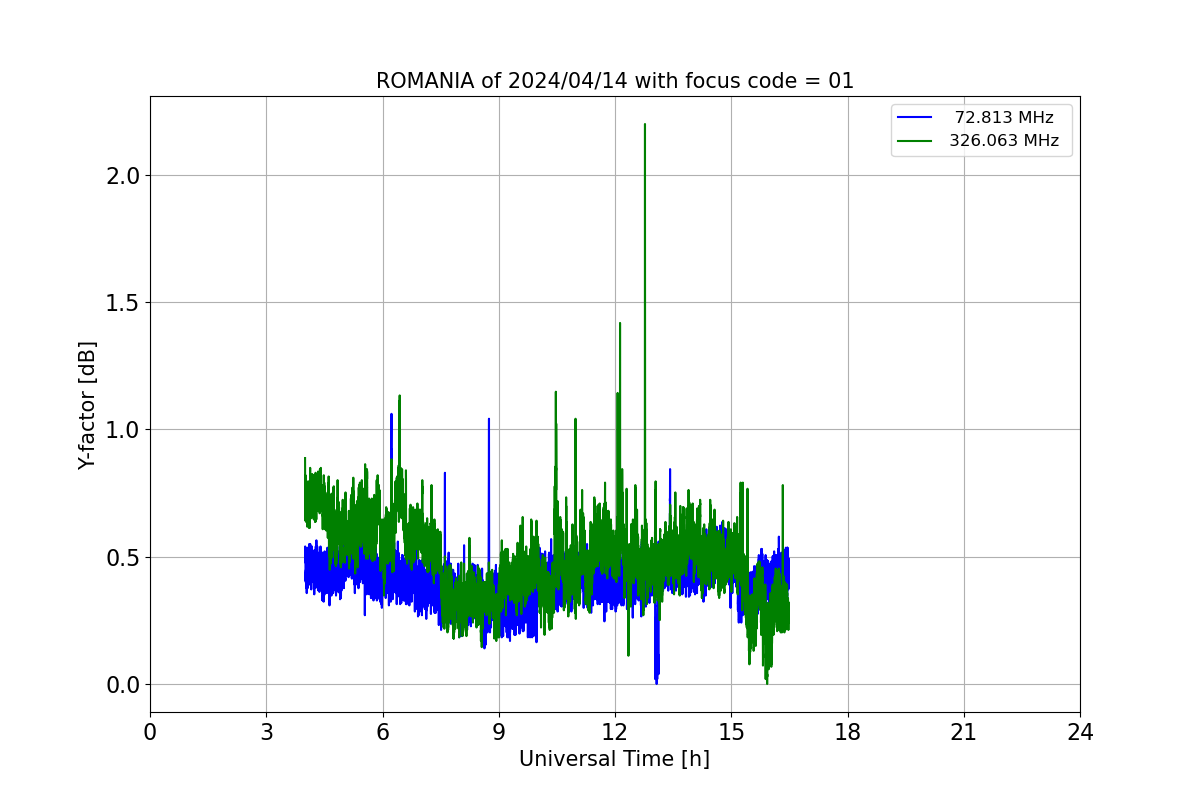Click the plot title 'ROMANIA of 2024/04/14 with focus code = 01'

[x=615, y=81]
